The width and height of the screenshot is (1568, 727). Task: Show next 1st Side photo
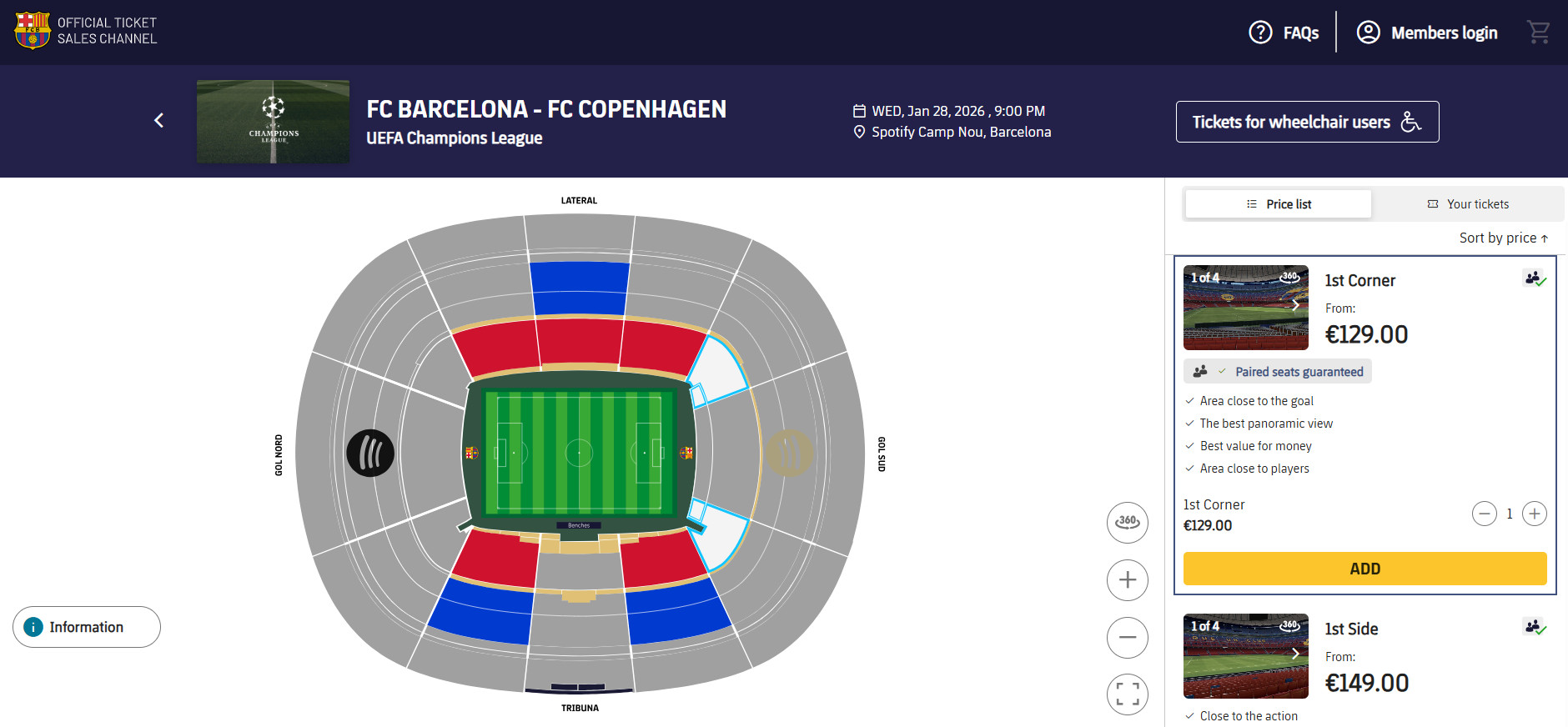tap(1295, 654)
